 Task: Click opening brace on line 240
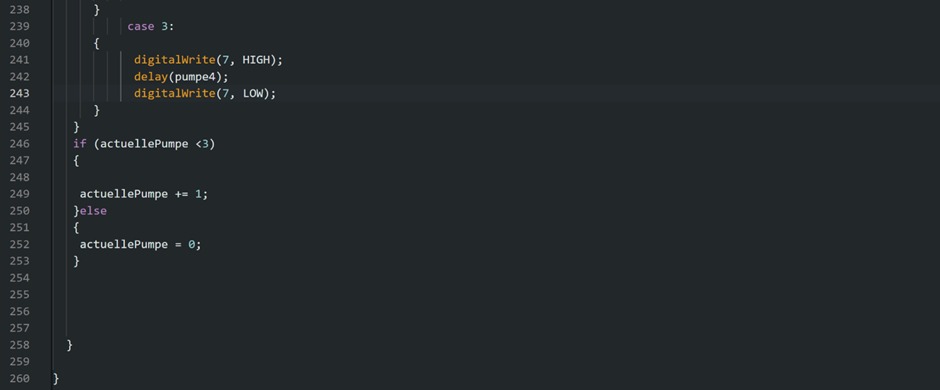coord(97,43)
